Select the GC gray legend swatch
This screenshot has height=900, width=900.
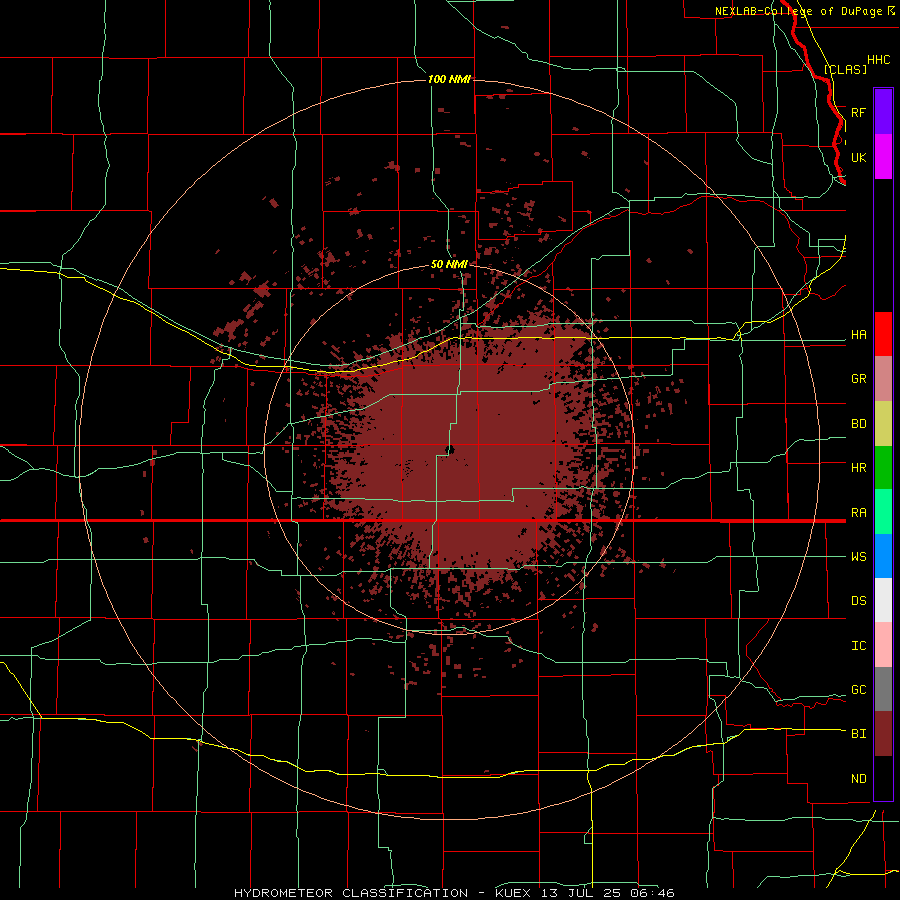point(883,689)
